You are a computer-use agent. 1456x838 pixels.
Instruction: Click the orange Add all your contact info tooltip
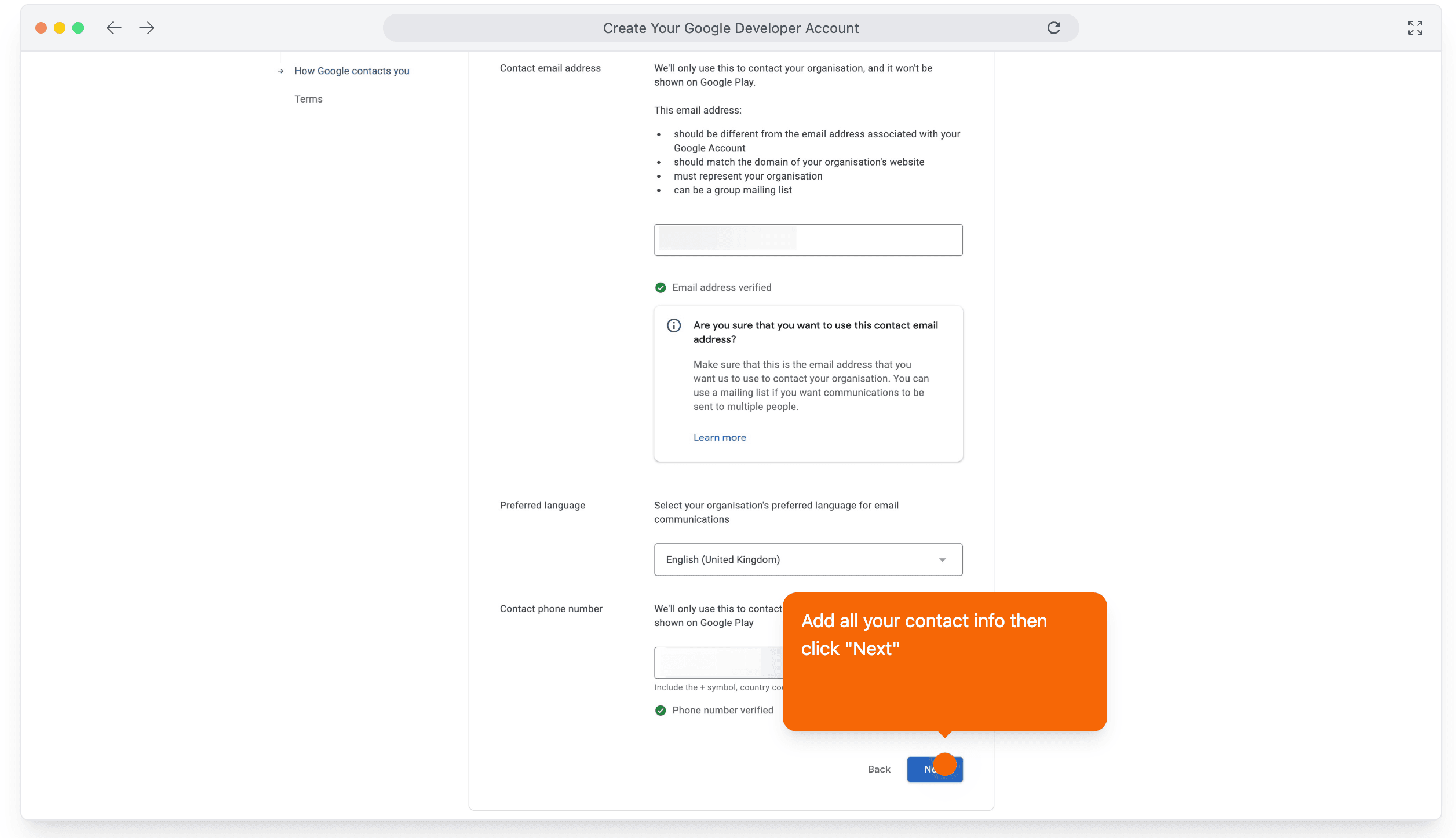[x=944, y=661]
